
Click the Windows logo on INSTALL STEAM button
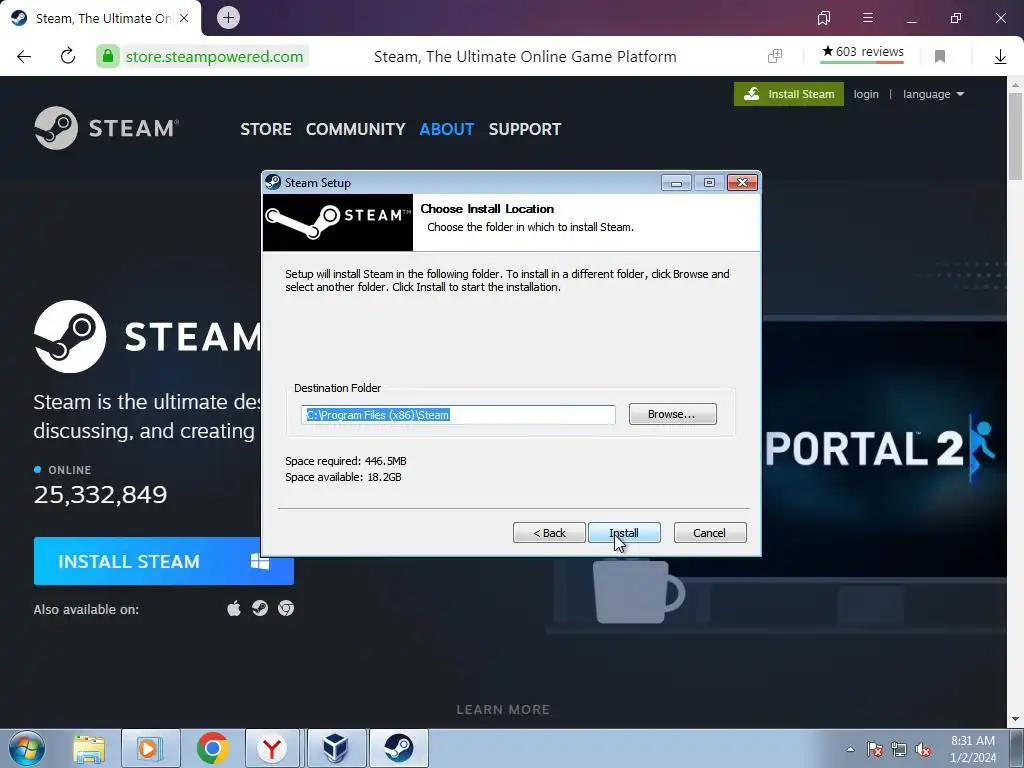(x=260, y=561)
